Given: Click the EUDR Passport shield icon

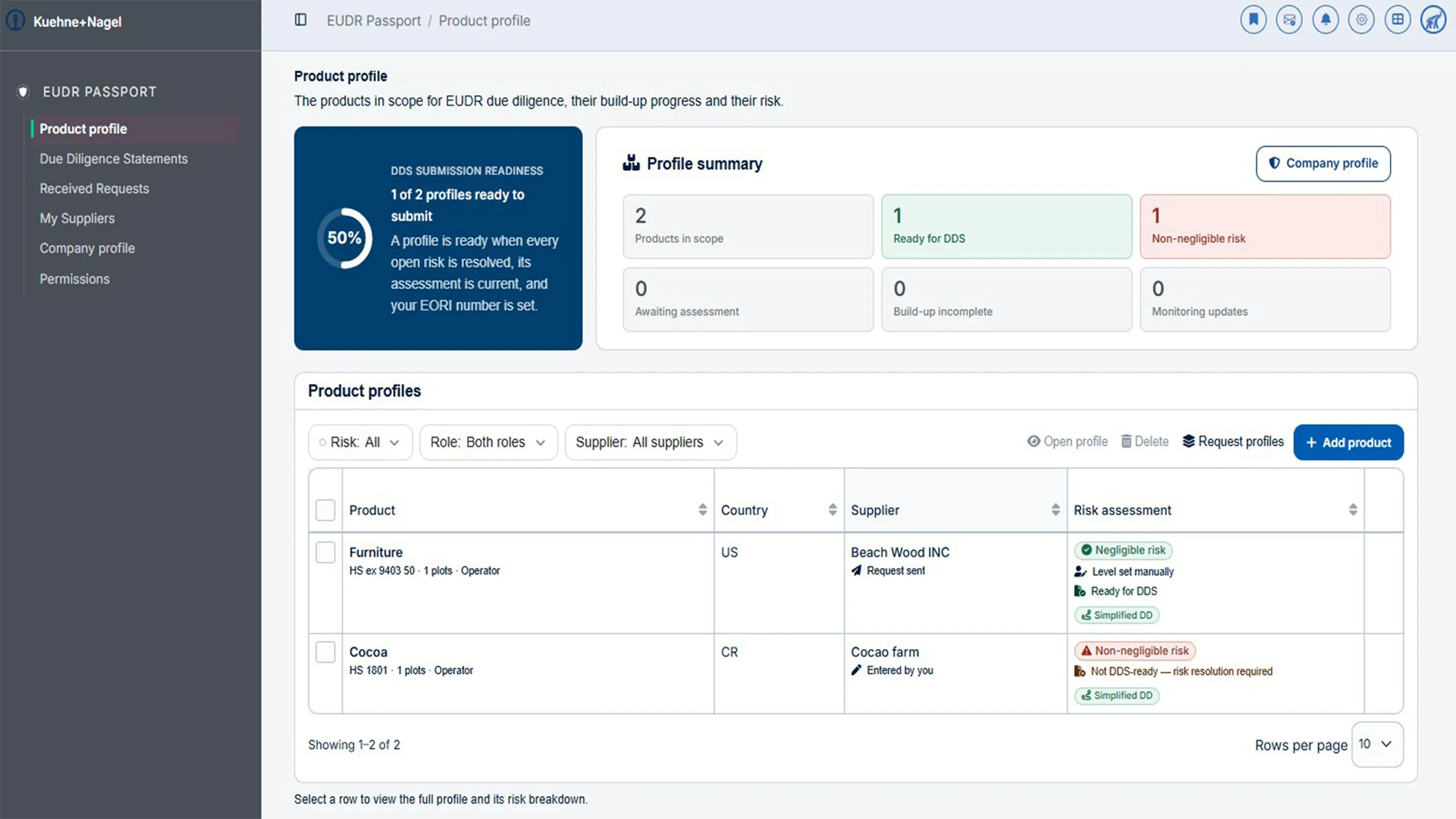Looking at the screenshot, I should [x=23, y=91].
